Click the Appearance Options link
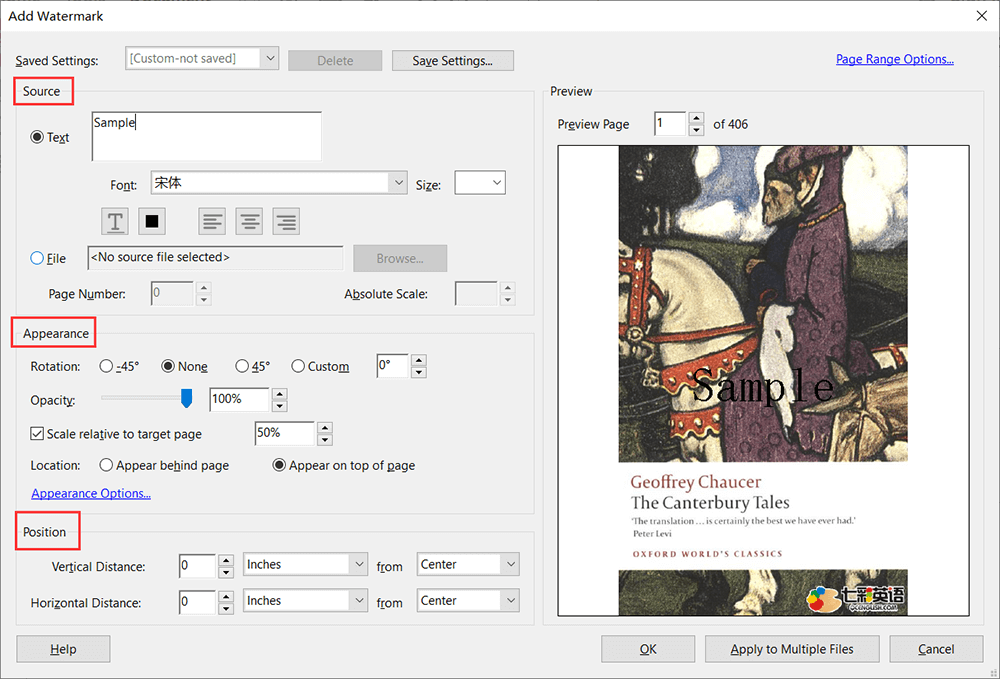 (x=91, y=493)
